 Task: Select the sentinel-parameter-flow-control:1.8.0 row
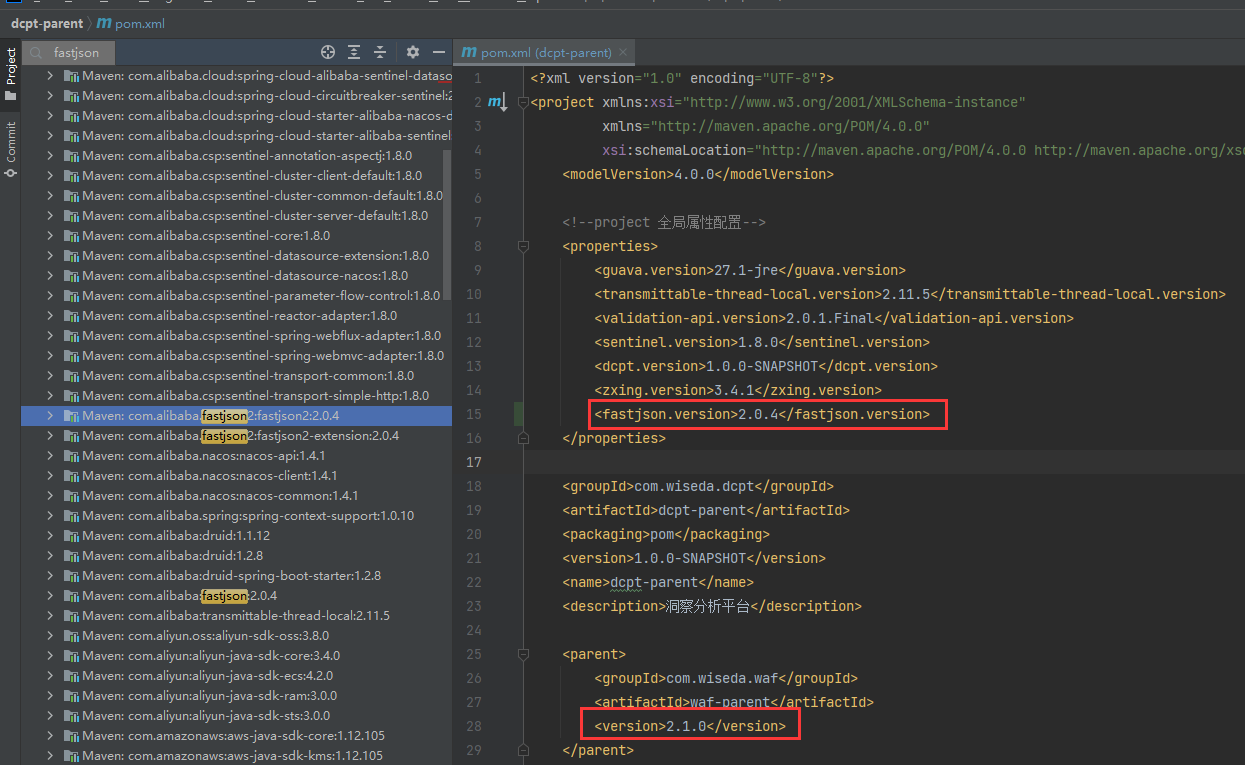236,296
